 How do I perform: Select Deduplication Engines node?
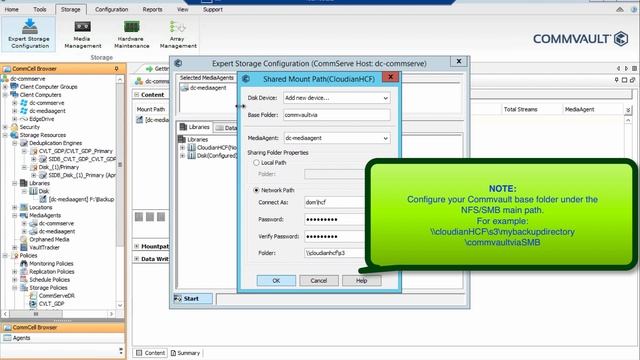tap(56, 143)
